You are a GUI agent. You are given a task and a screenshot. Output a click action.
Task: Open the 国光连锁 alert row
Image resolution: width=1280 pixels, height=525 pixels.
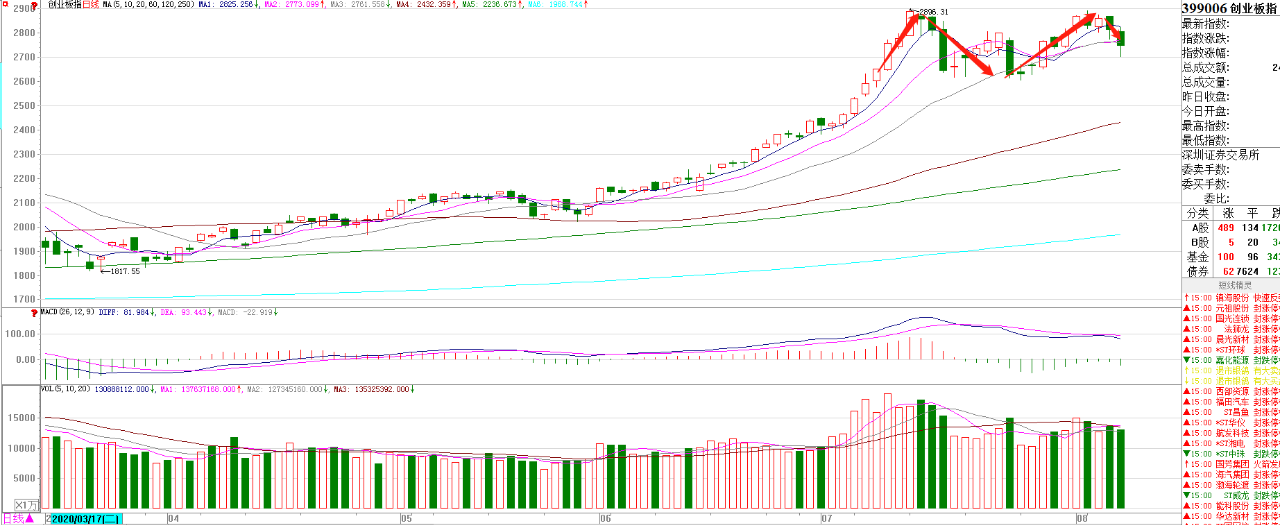point(1231,318)
